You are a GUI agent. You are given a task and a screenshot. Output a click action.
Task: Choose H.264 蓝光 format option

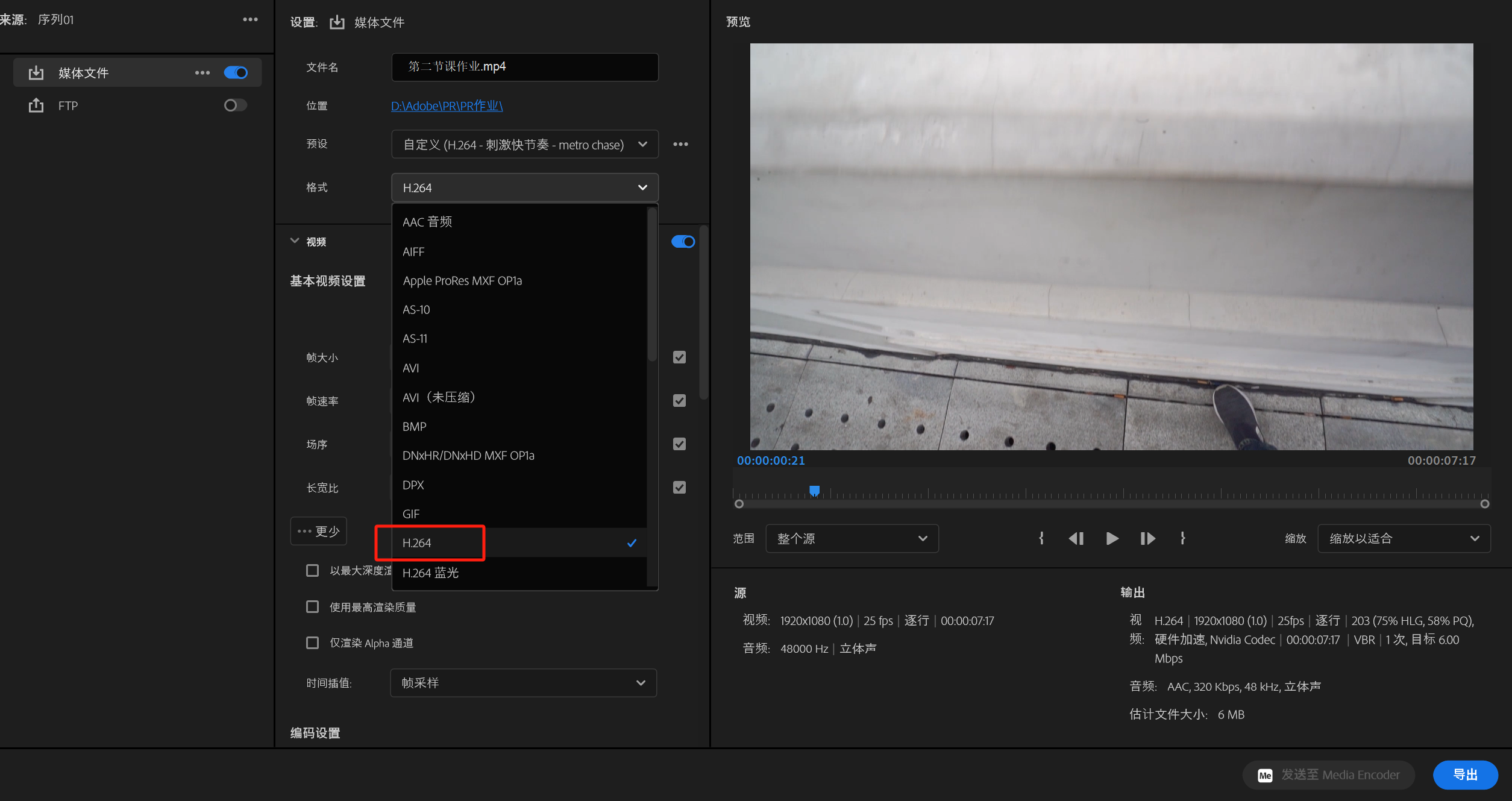tap(430, 573)
